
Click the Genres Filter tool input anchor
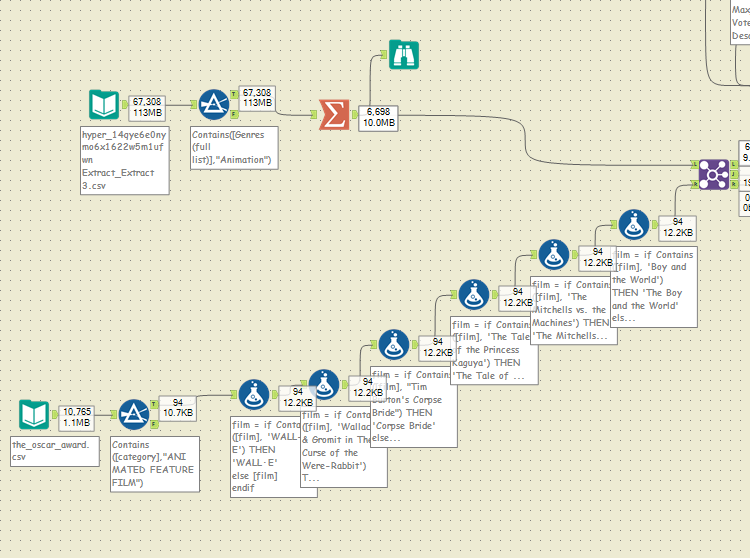[x=194, y=105]
